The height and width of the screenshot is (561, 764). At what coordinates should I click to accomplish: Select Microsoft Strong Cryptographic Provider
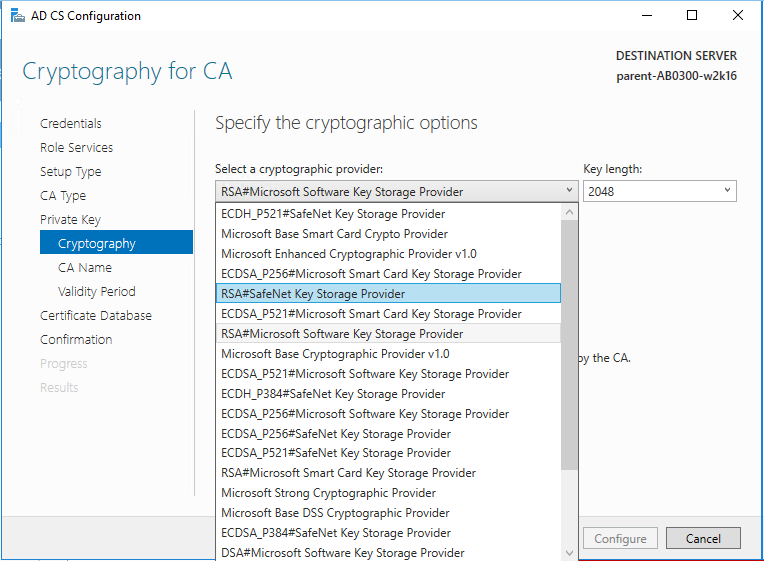pos(388,493)
